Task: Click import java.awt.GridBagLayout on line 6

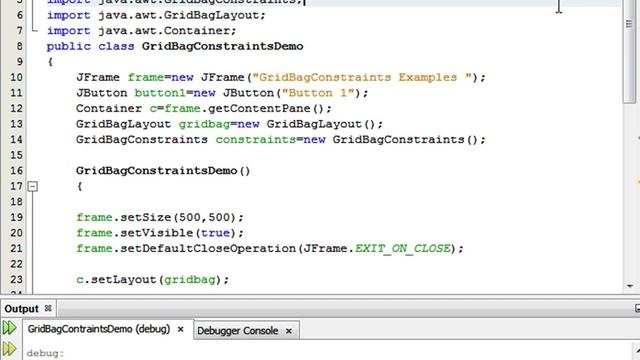Action: tap(156, 15)
